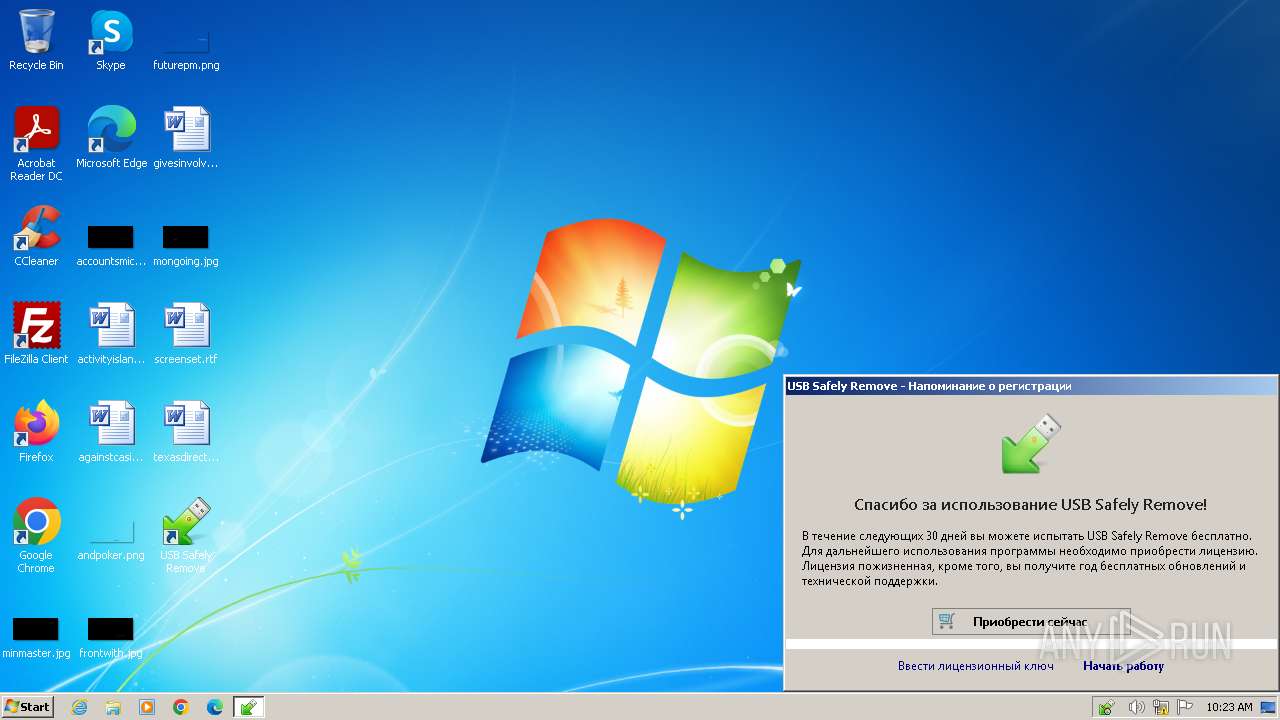Select the frontwith.jpg file
The width and height of the screenshot is (1280, 720).
(x=111, y=638)
